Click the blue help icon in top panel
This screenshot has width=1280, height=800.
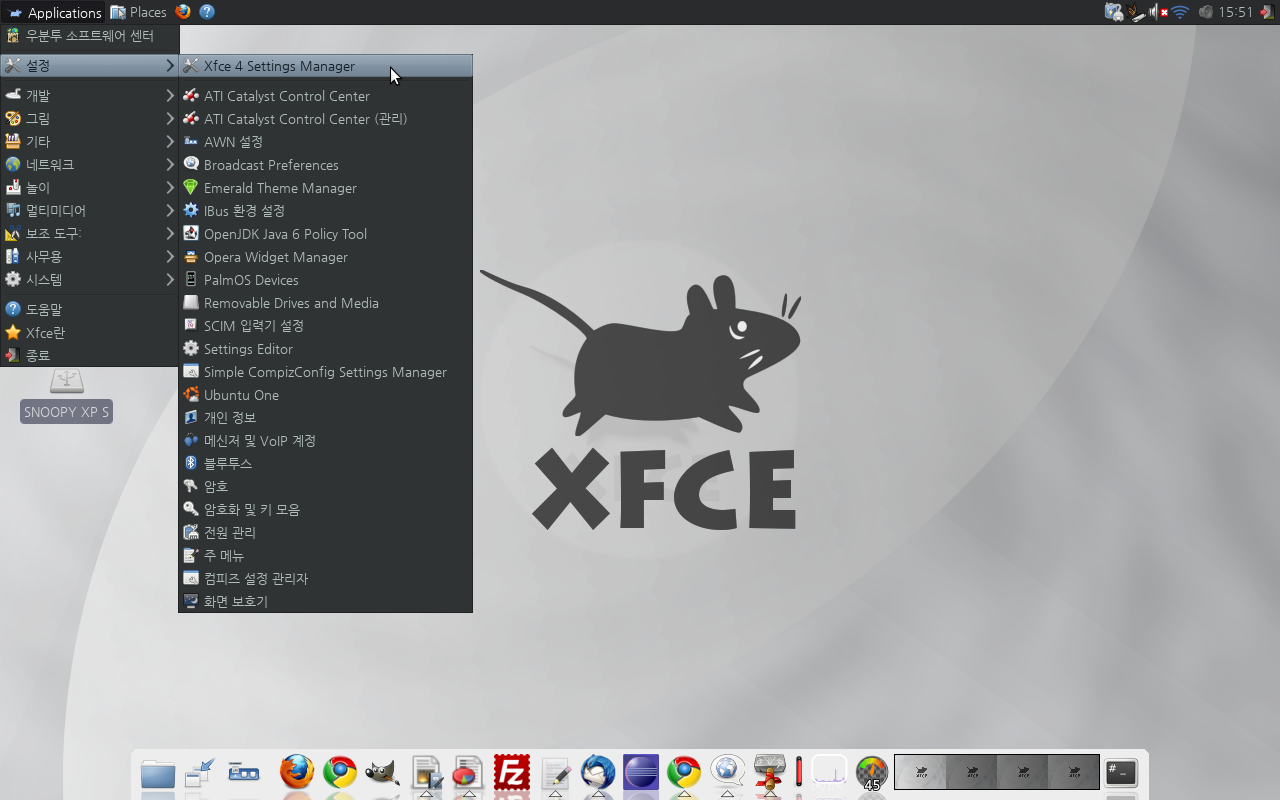click(207, 12)
